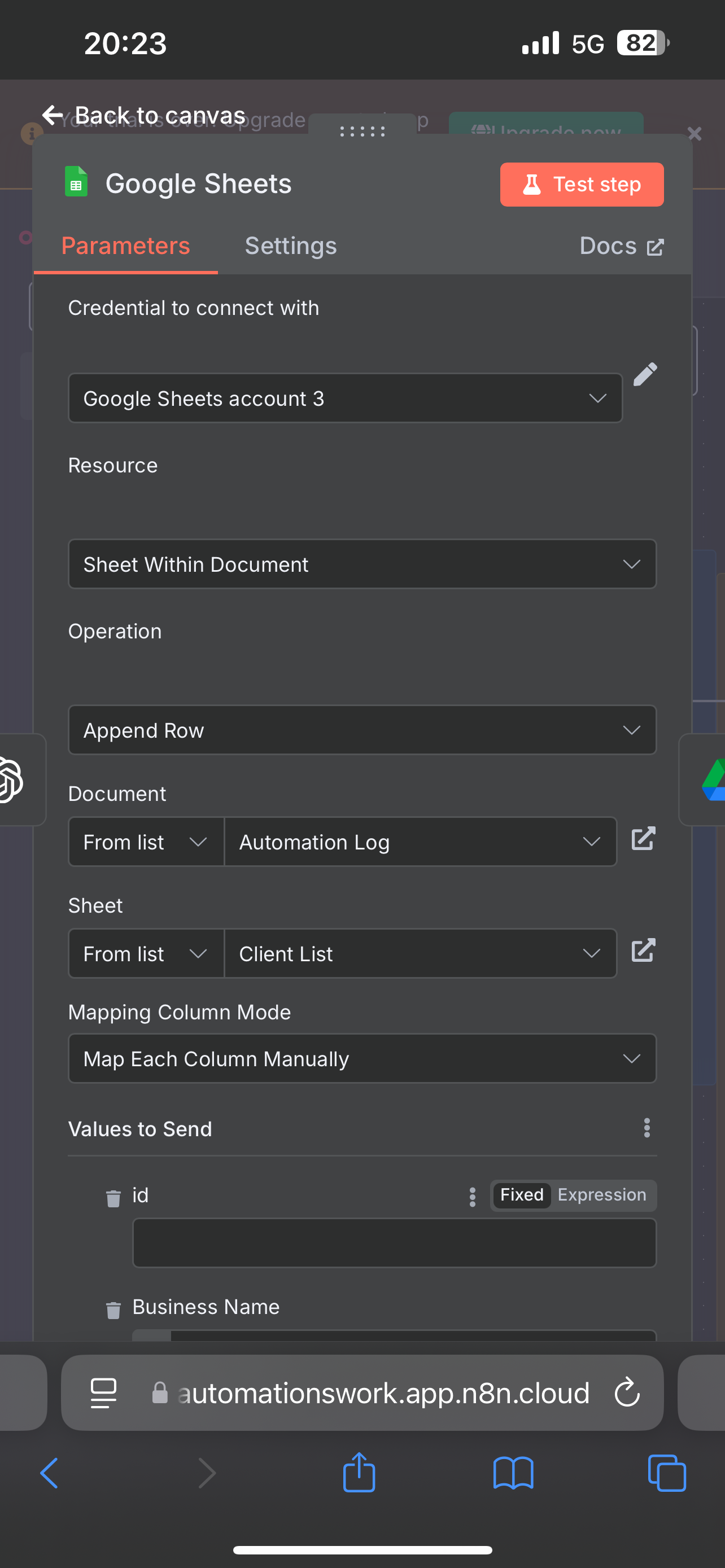Viewport: 725px width, 1568px height.
Task: Open Values to Send options menu
Action: tap(647, 1128)
